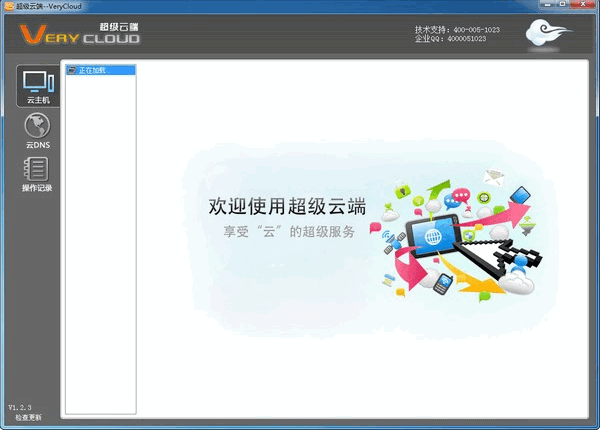Click the 检查更新 check update link
Image resolution: width=600 pixels, height=431 pixels.
tap(28, 417)
